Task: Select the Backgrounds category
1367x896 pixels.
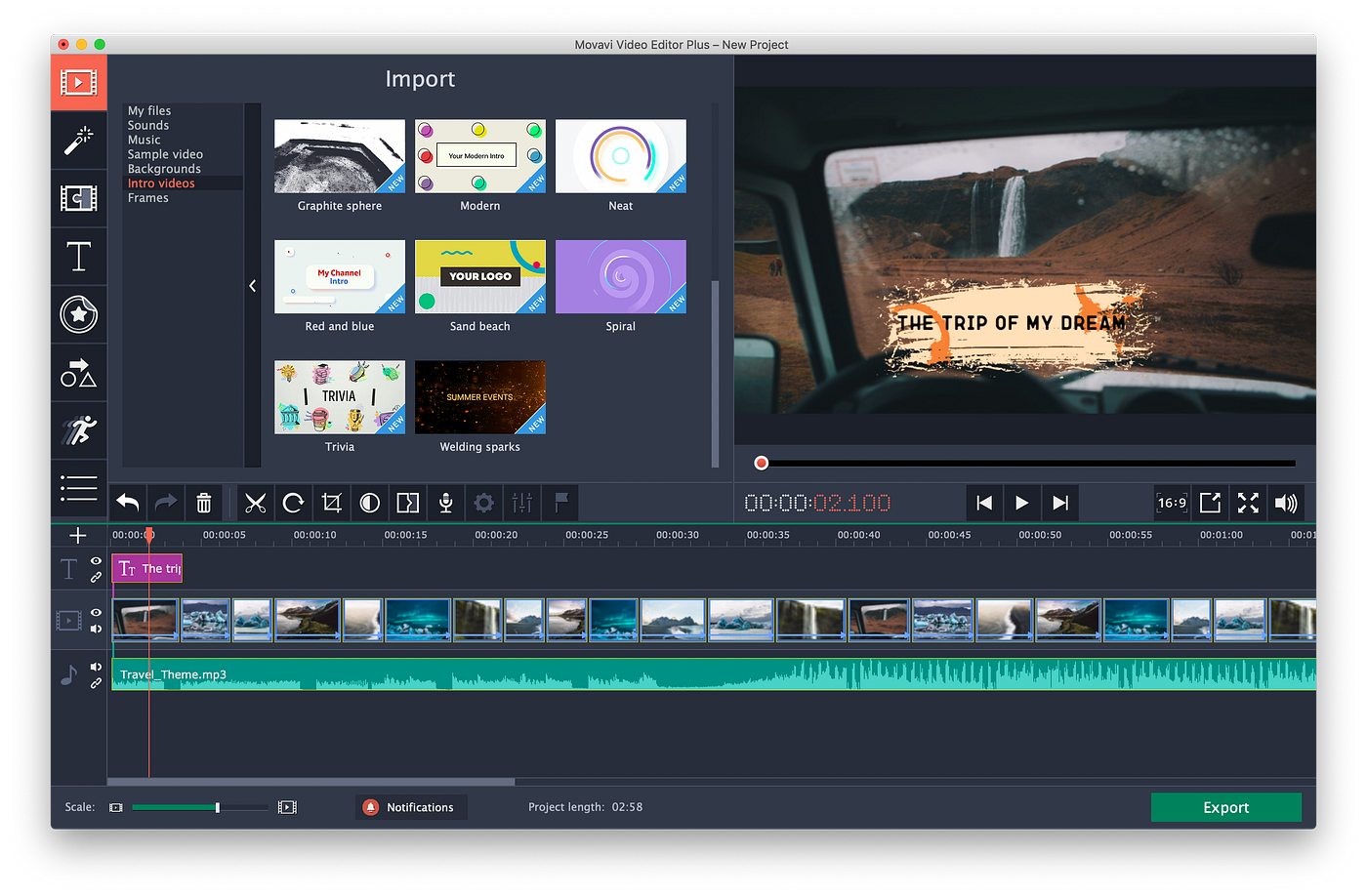Action: click(164, 169)
